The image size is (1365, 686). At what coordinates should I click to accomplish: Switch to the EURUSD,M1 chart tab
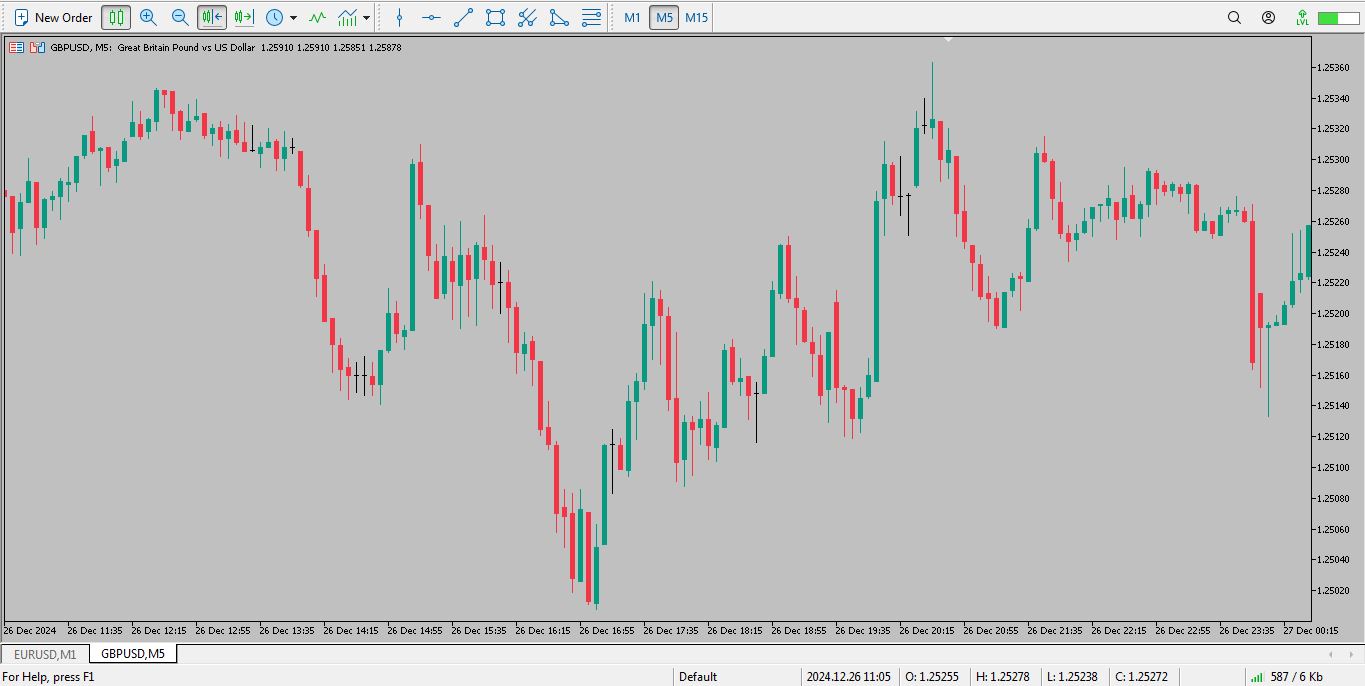[x=45, y=654]
